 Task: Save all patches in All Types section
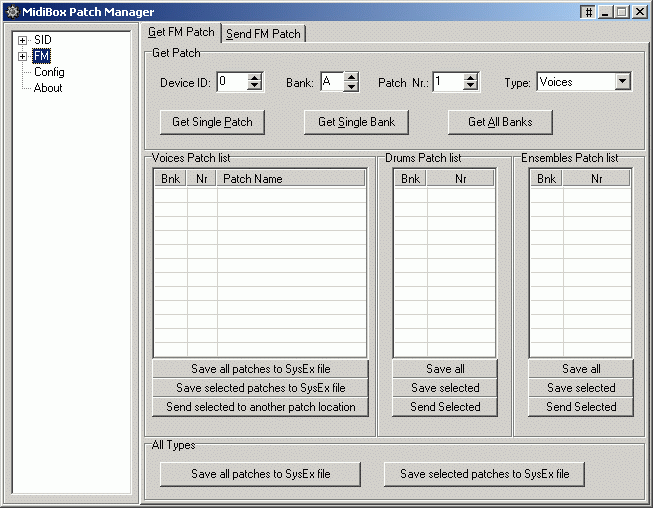click(x=261, y=474)
